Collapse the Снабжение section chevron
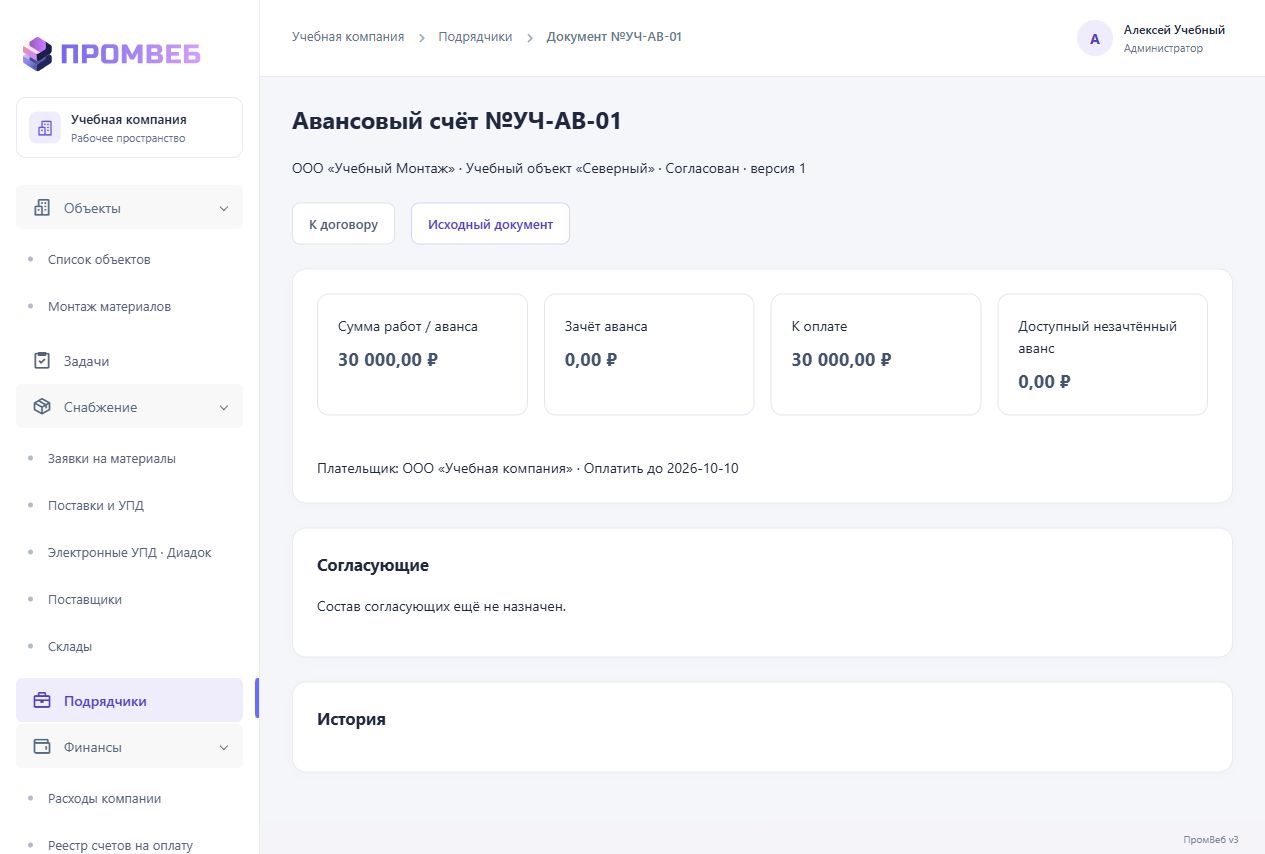 pos(224,407)
